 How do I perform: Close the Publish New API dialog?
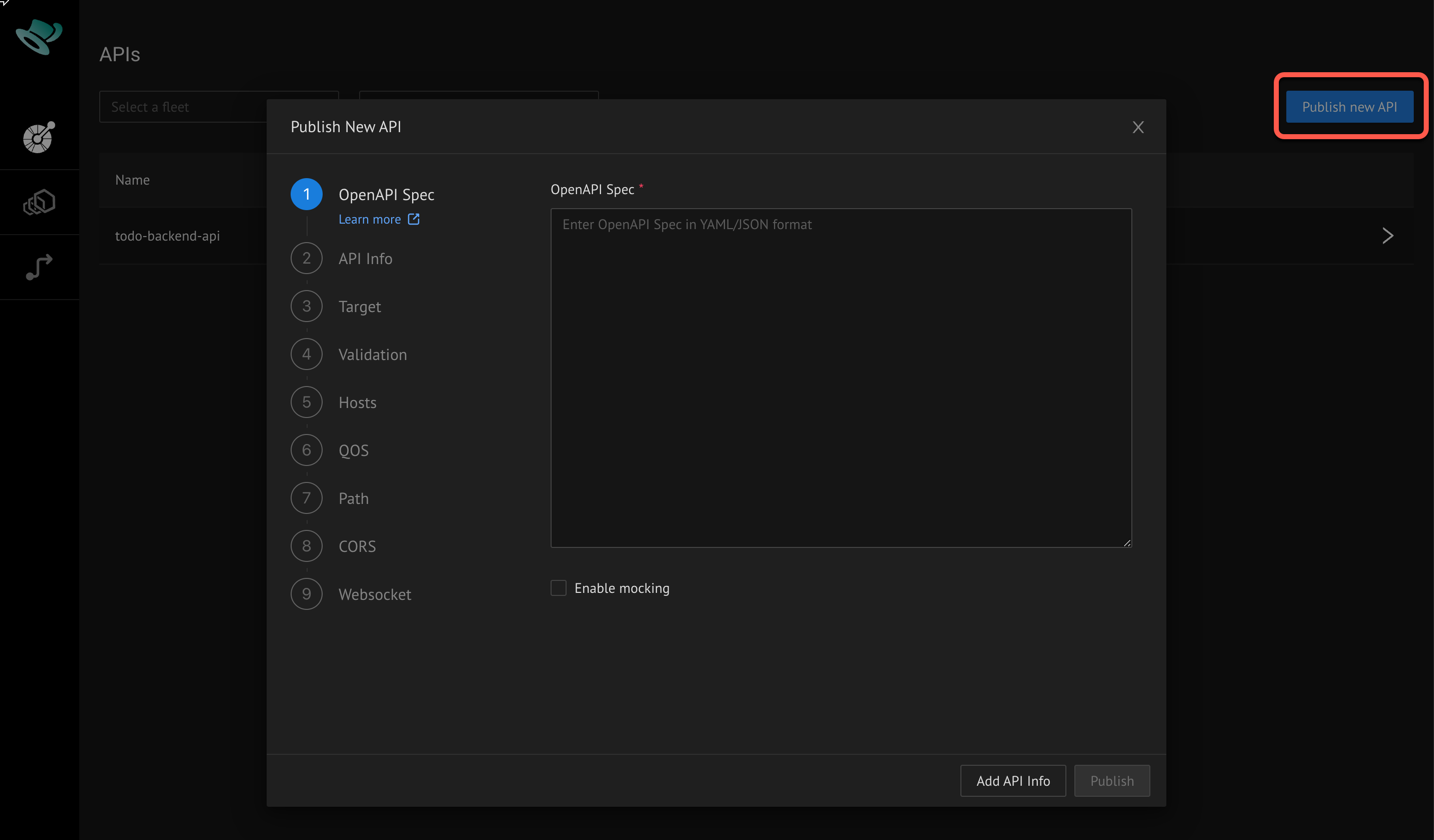point(1138,127)
